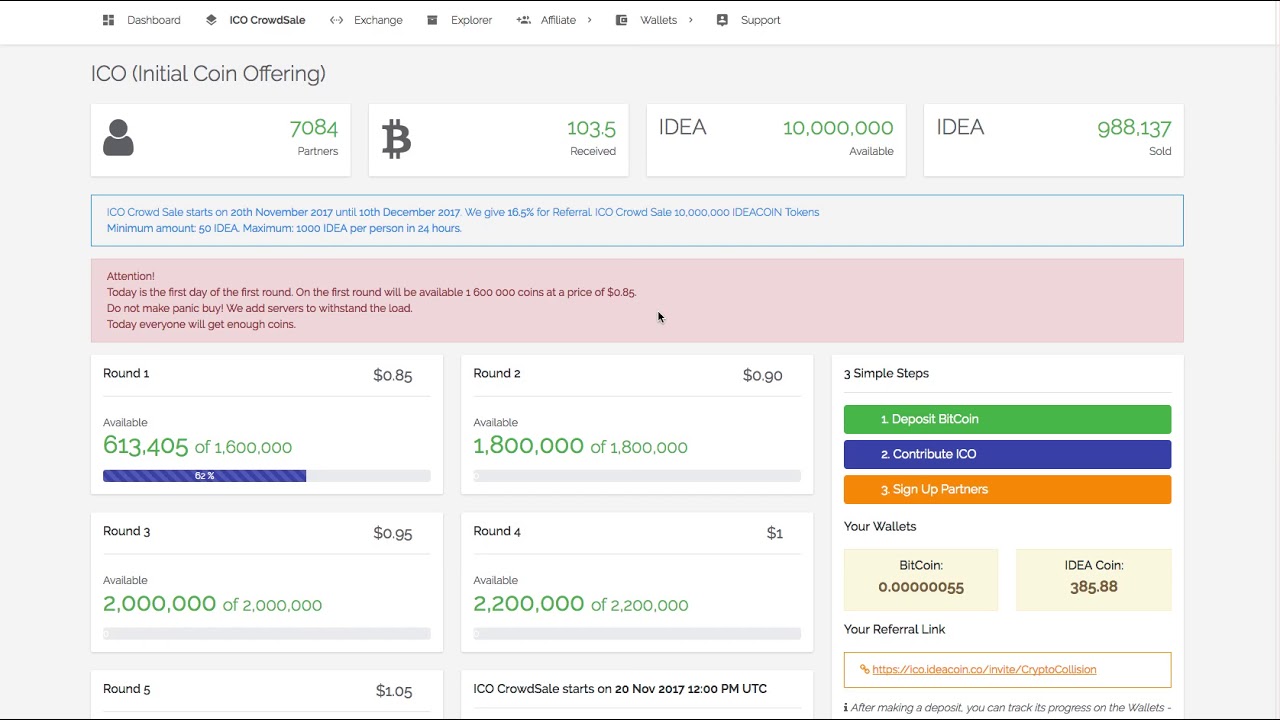The image size is (1280, 720).
Task: Go to the Exchange page
Action: pos(378,20)
